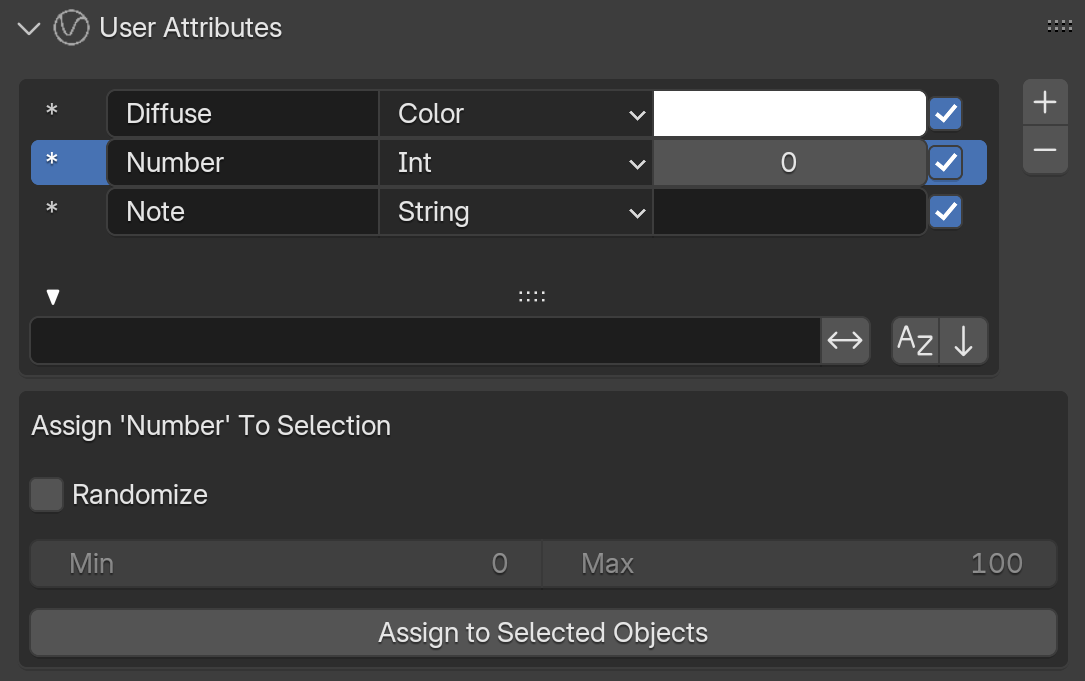Viewport: 1085px width, 681px height.
Task: Uncheck the Diffuse attribute checkbox
Action: pyautogui.click(x=945, y=114)
